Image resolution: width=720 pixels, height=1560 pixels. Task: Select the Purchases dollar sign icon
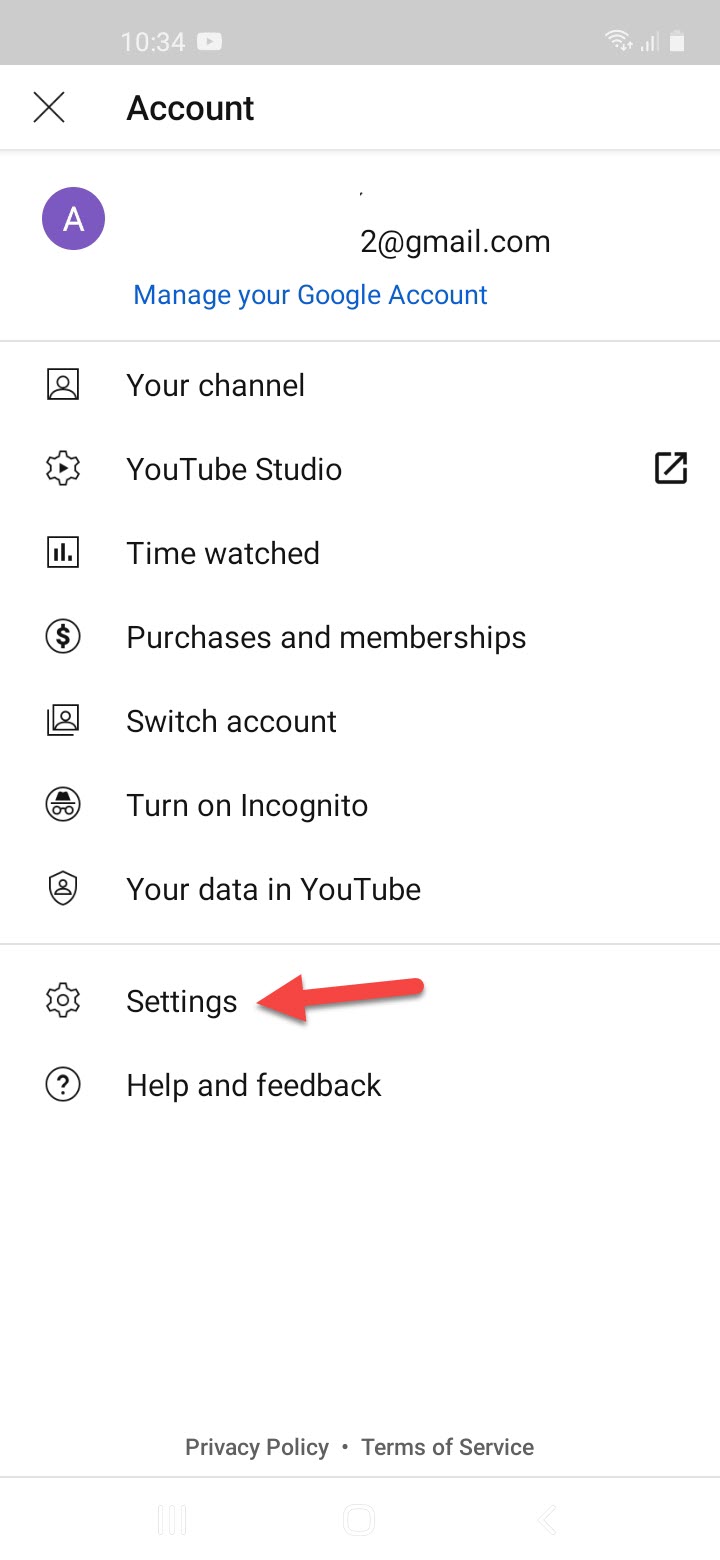coord(63,637)
